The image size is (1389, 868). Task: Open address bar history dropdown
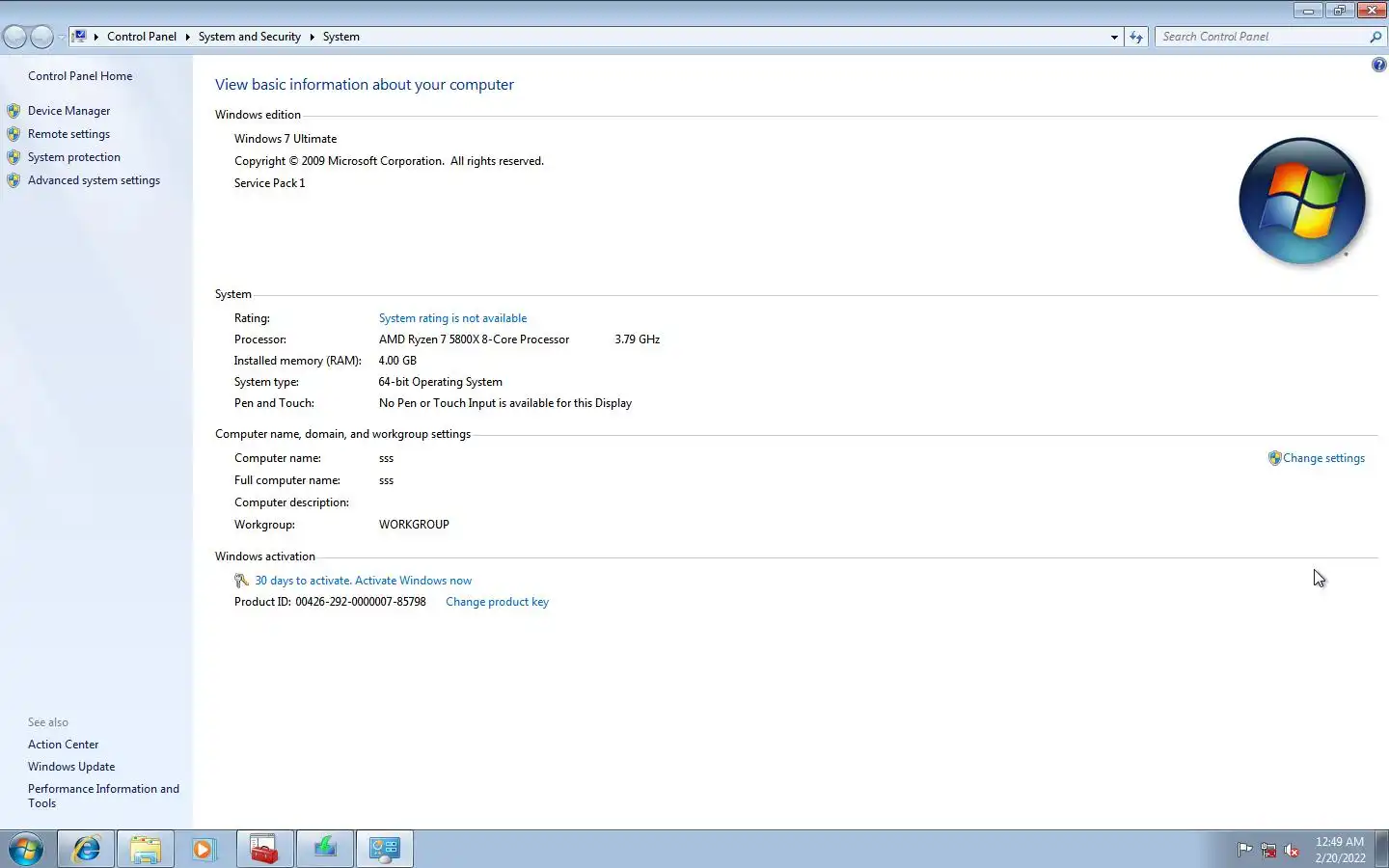[x=1114, y=37]
